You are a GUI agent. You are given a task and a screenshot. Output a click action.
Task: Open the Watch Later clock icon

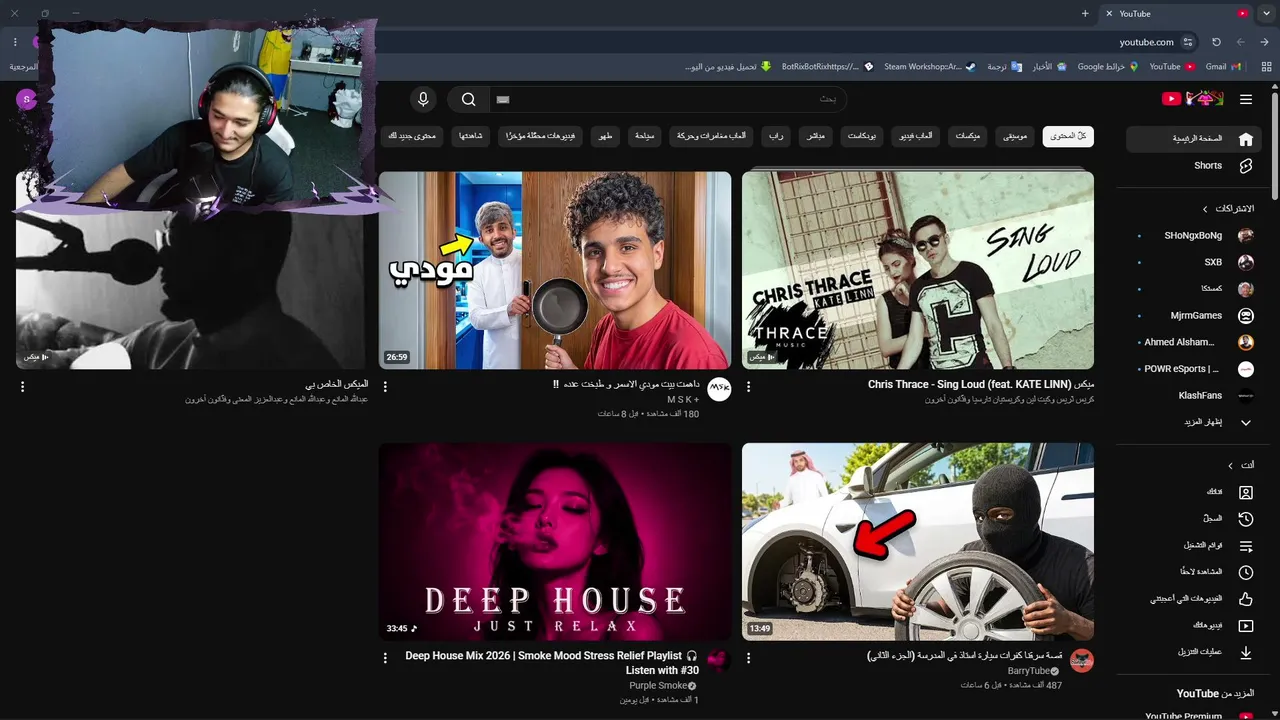(x=1245, y=572)
